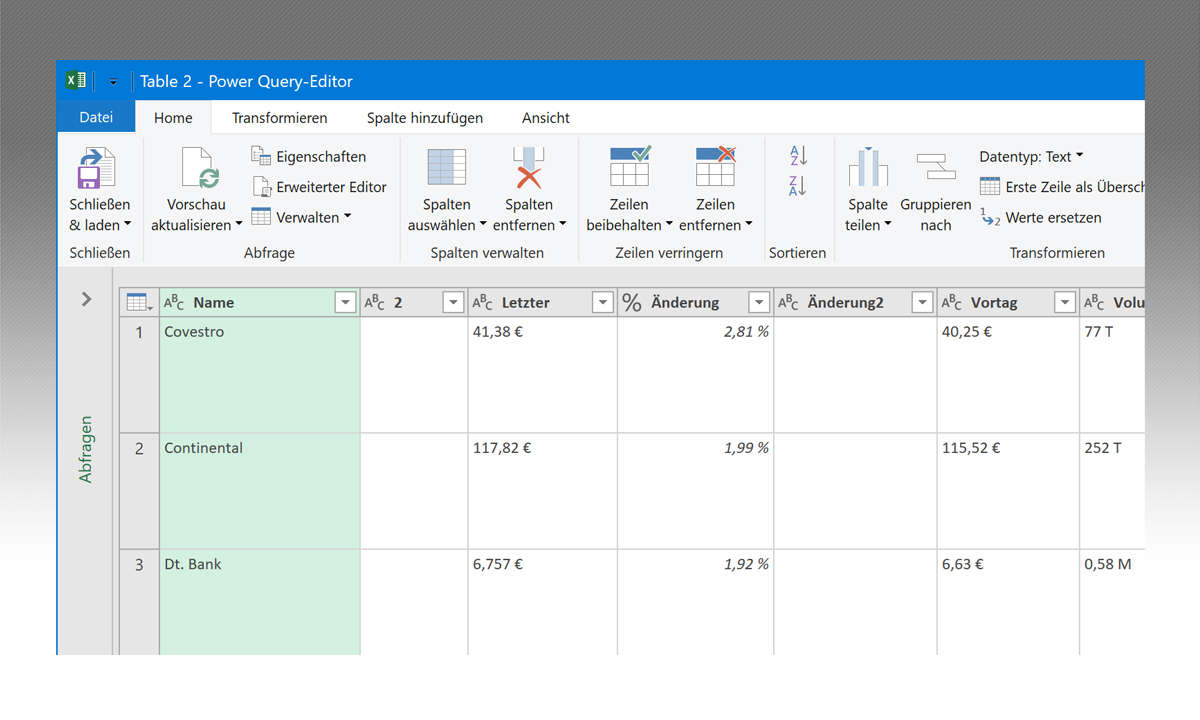Screen dimensions: 1200x720
Task: Click the 117,82 € cell
Action: [543, 491]
